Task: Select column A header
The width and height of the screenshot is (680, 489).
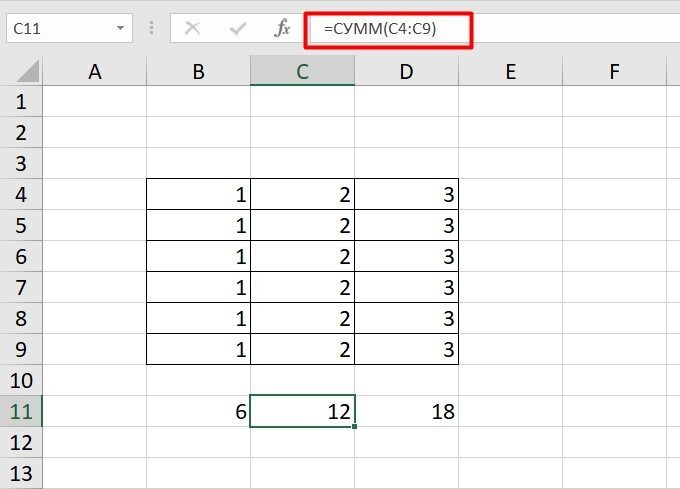Action: pyautogui.click(x=95, y=71)
